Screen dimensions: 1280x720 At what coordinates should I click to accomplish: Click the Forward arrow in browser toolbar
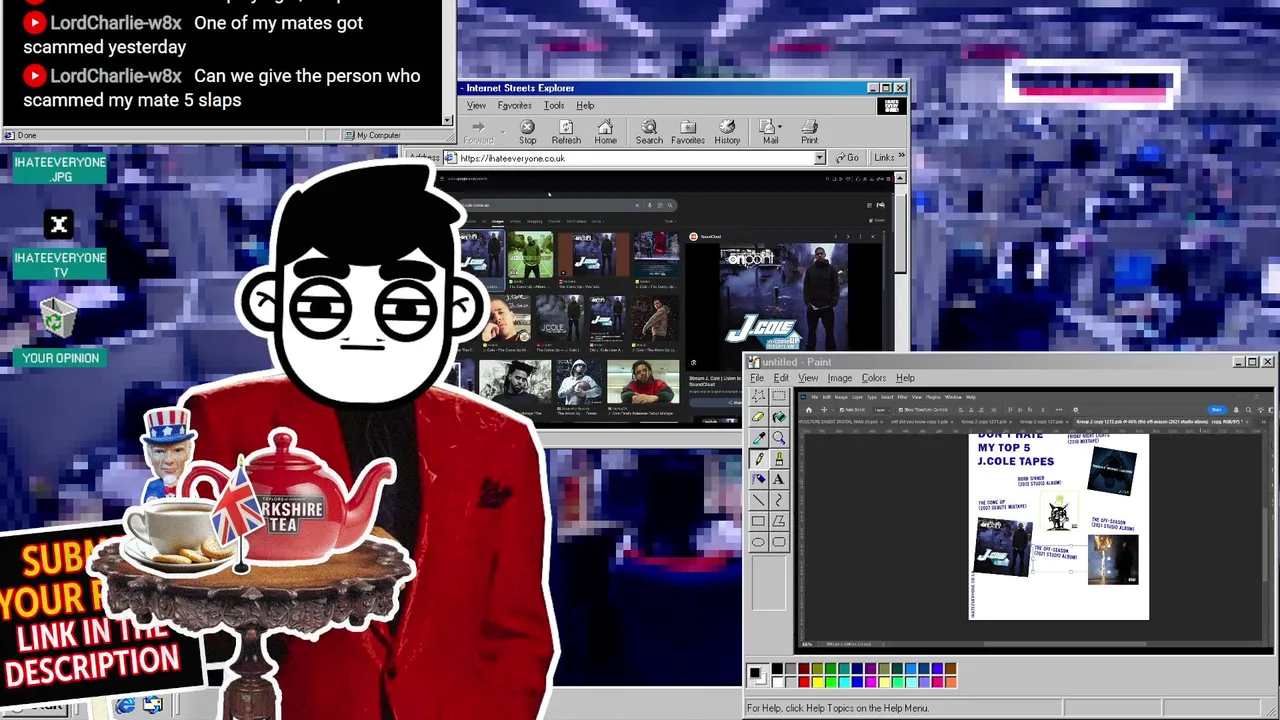point(478,132)
